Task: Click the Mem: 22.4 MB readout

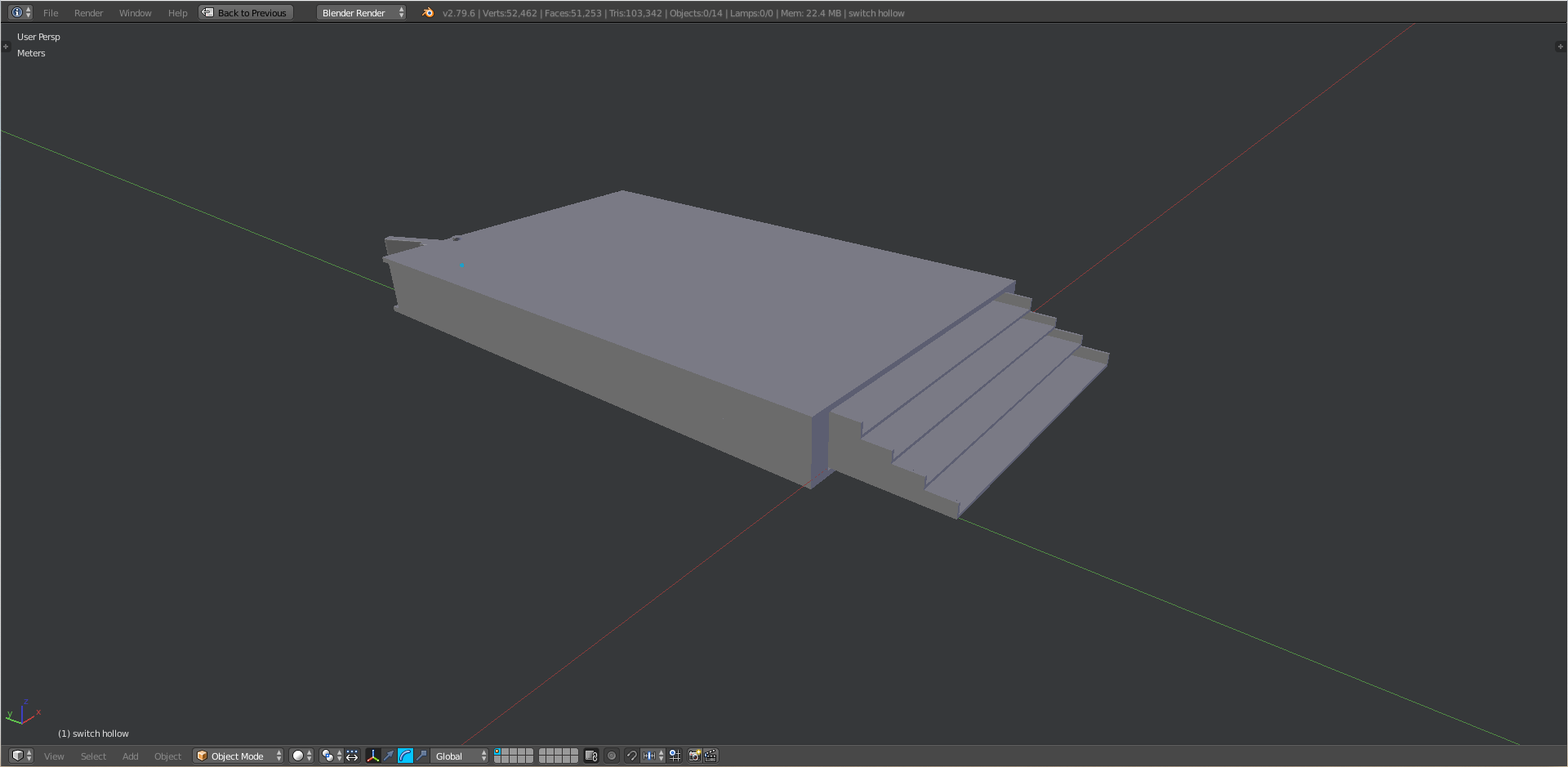Action: [810, 13]
